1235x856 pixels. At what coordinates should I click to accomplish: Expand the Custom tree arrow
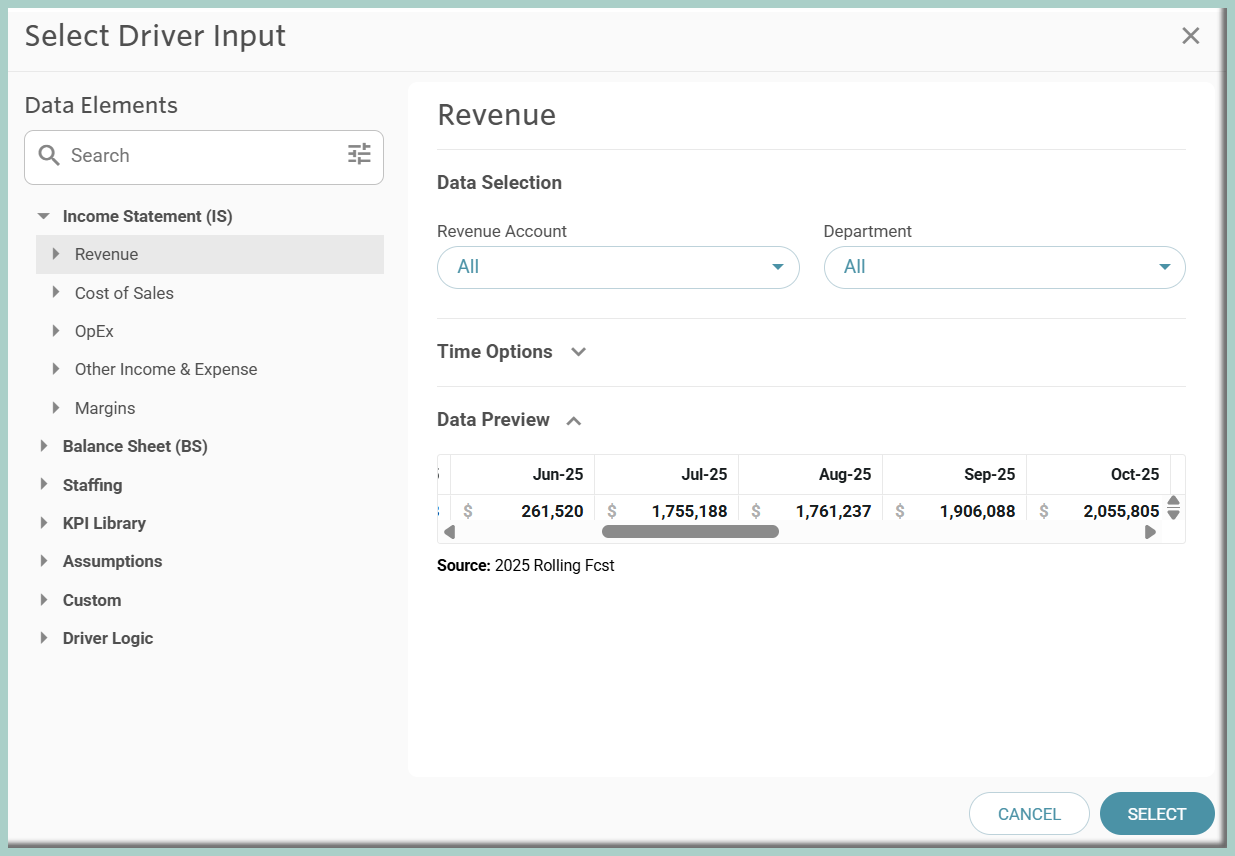click(x=43, y=599)
